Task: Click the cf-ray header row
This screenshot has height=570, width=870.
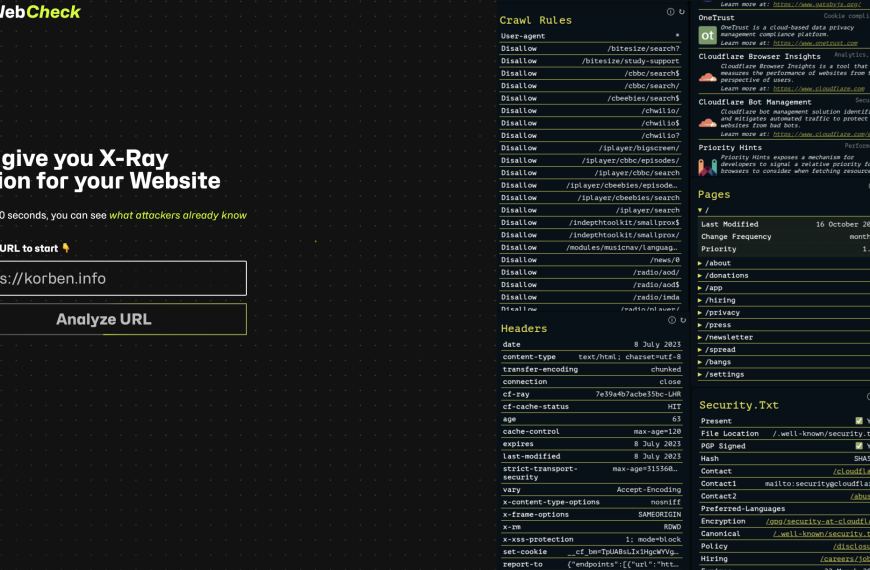Action: [591, 394]
